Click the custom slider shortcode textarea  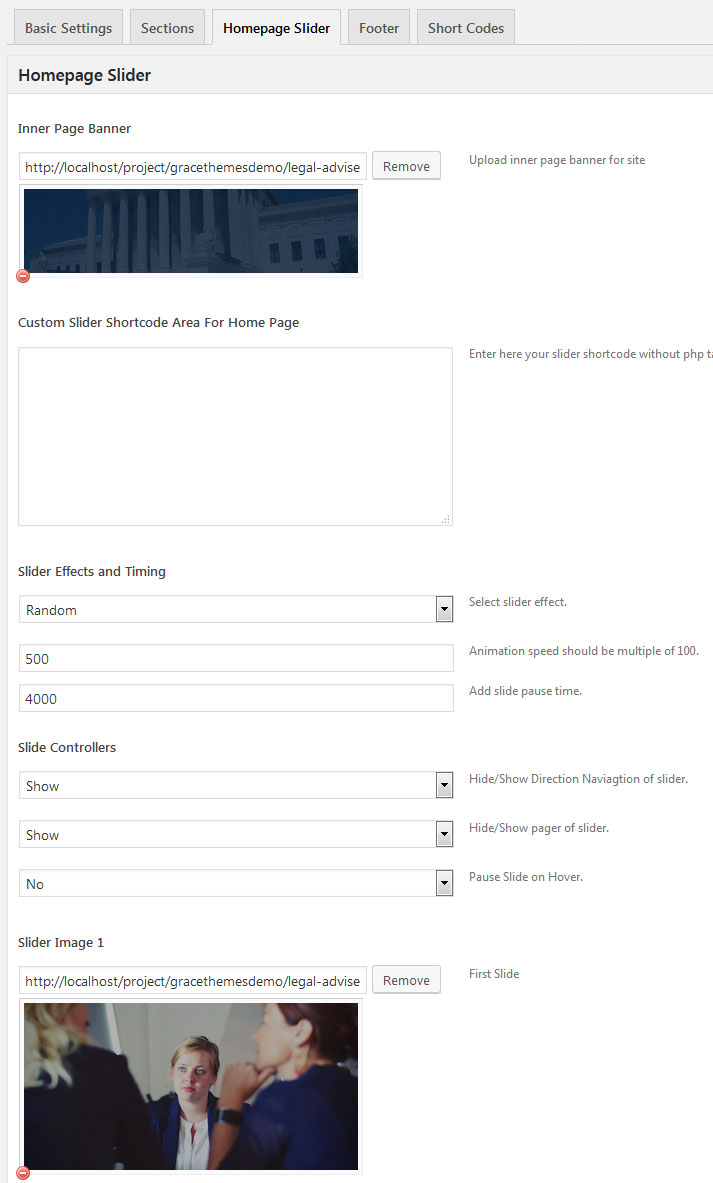tap(235, 436)
